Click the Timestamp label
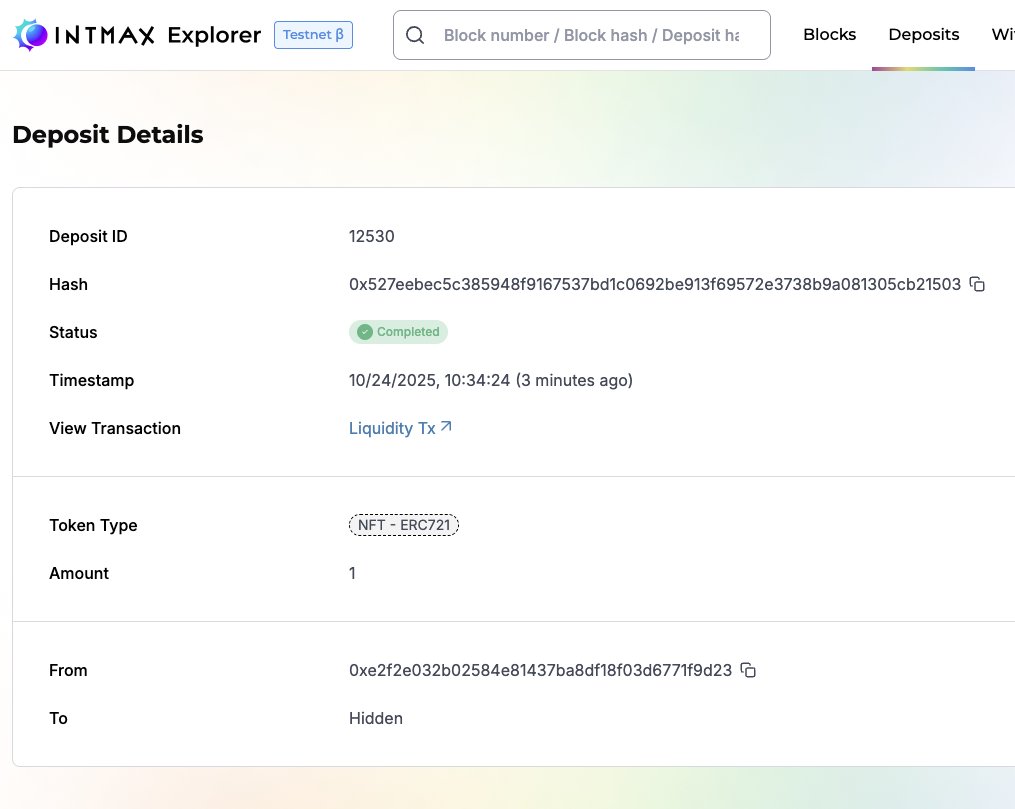This screenshot has width=1015, height=809. tap(91, 380)
